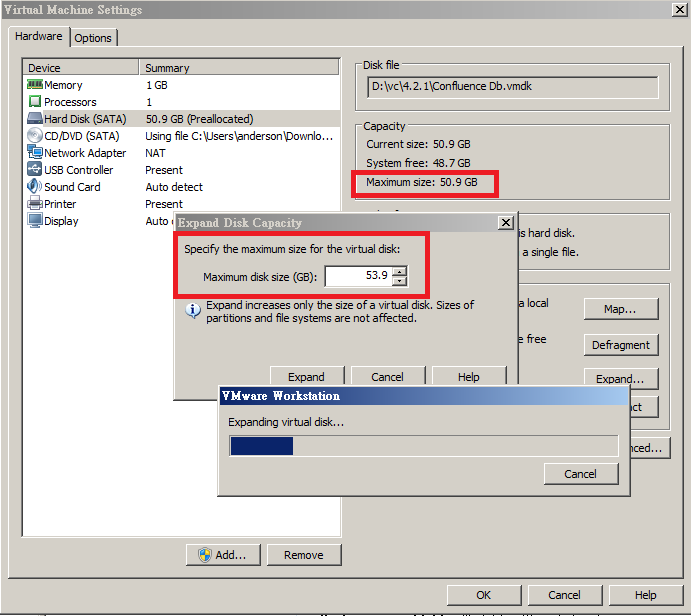Click the Disk file path field
Screen dimensions: 691x616
(513, 87)
